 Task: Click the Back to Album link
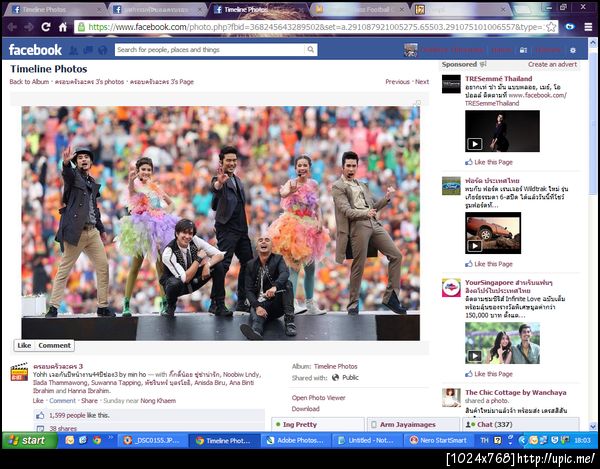pyautogui.click(x=29, y=82)
